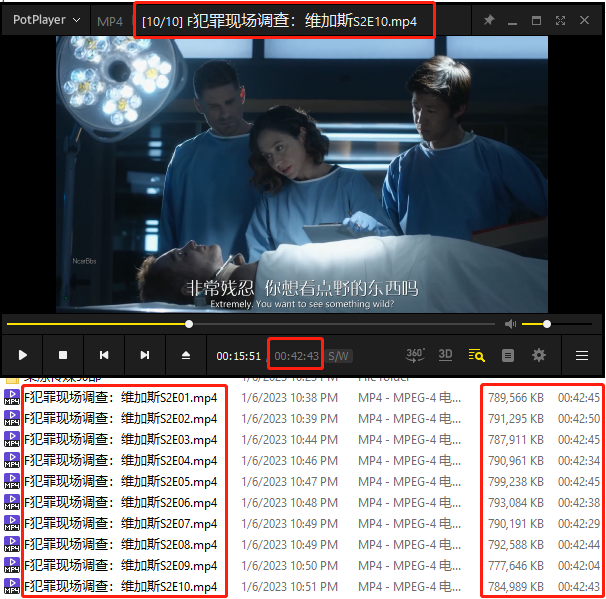Mute audio with the speaker icon

(x=510, y=324)
